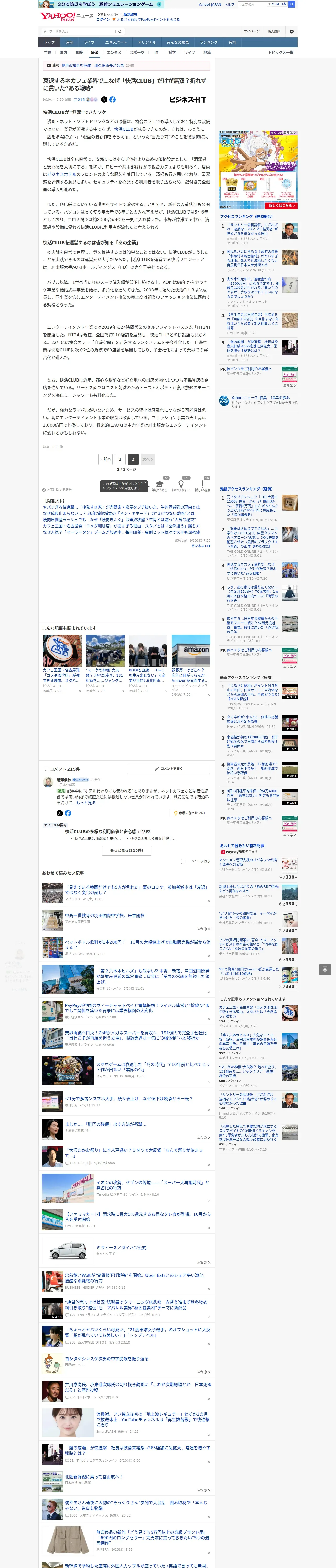The image size is (336, 1568).
Task: Open the マイページ link
Action: (x=252, y=32)
